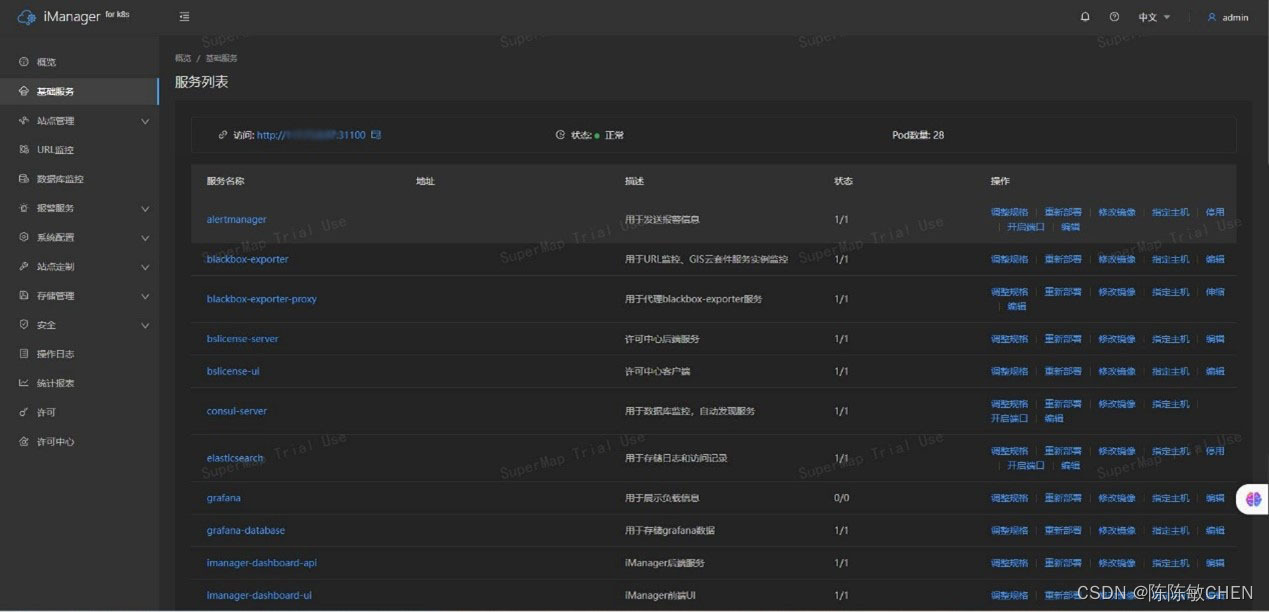The image size is (1269, 612).
Task: Click the 站点管理 sidebar icon
Action: [24, 121]
